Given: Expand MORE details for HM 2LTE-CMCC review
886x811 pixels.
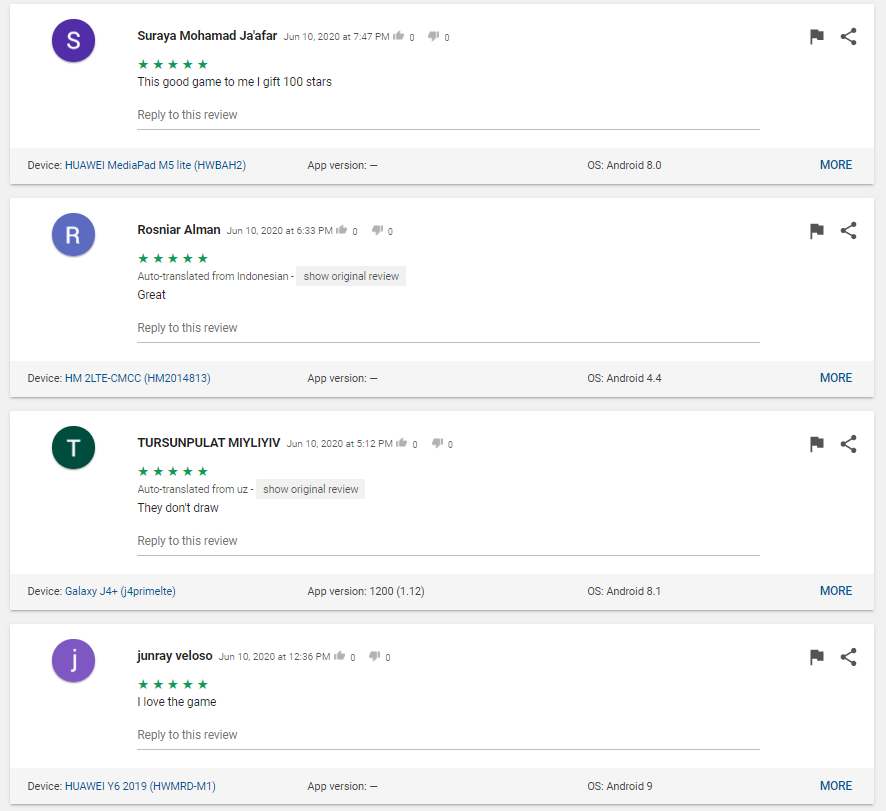Looking at the screenshot, I should point(835,378).
